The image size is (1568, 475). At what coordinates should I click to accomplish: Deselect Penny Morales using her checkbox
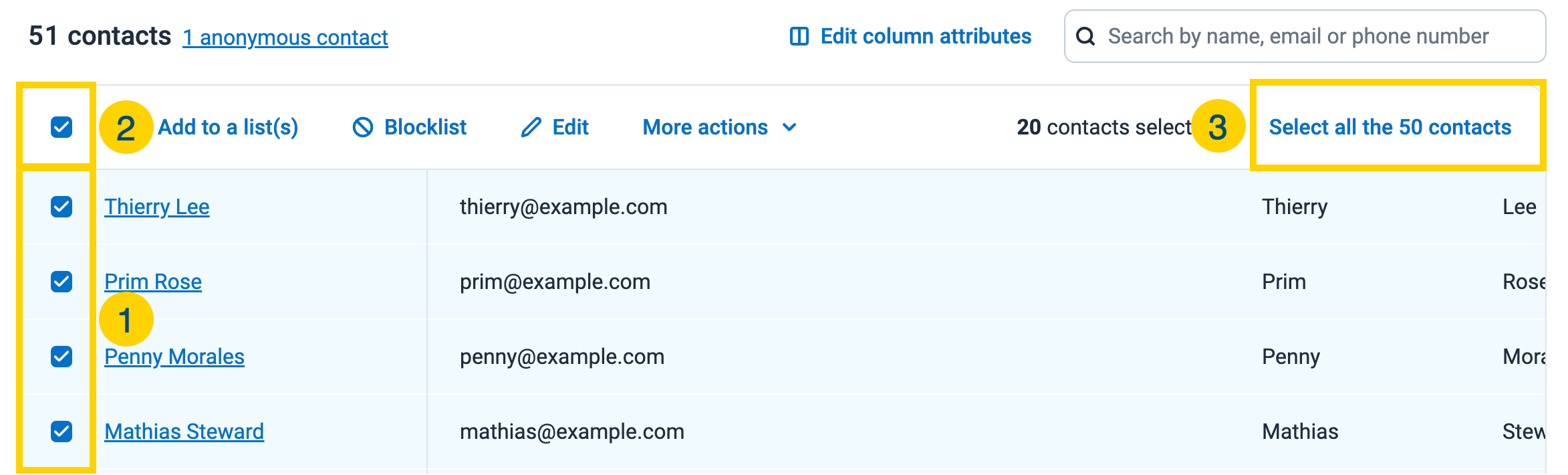[x=61, y=357]
